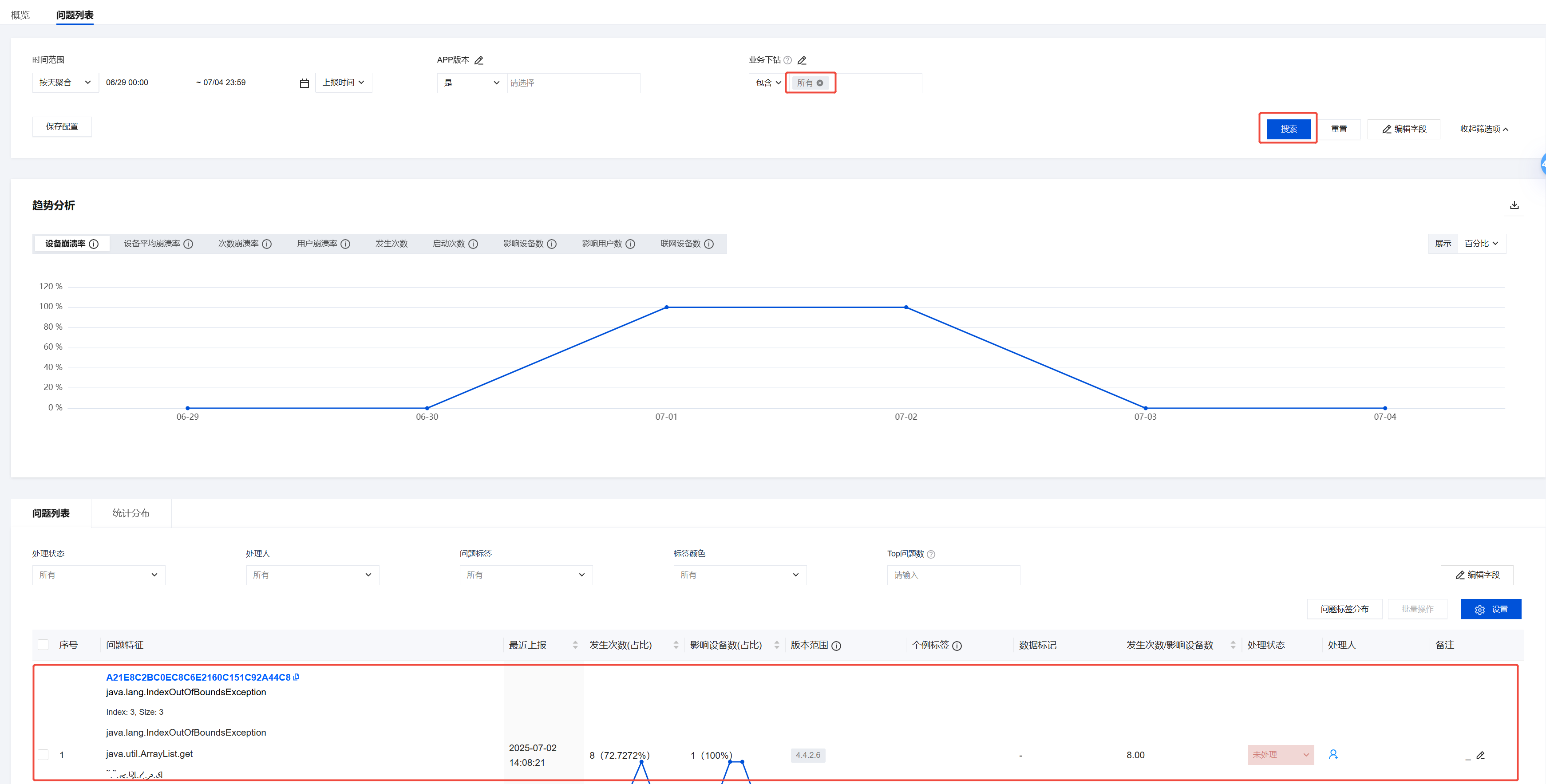
Task: Click info icon beside 设备平均崩溃率
Action: 189,244
